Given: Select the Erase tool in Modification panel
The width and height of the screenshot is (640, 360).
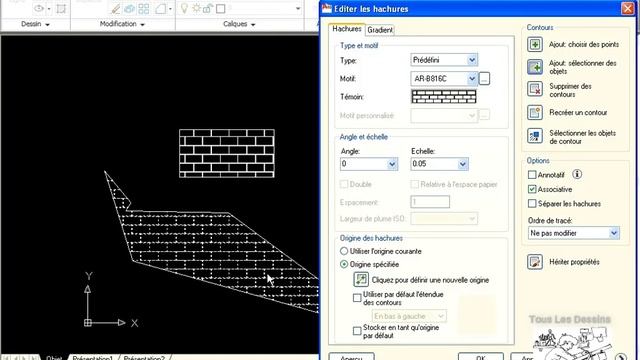Looking at the screenshot, I should coord(116,9).
